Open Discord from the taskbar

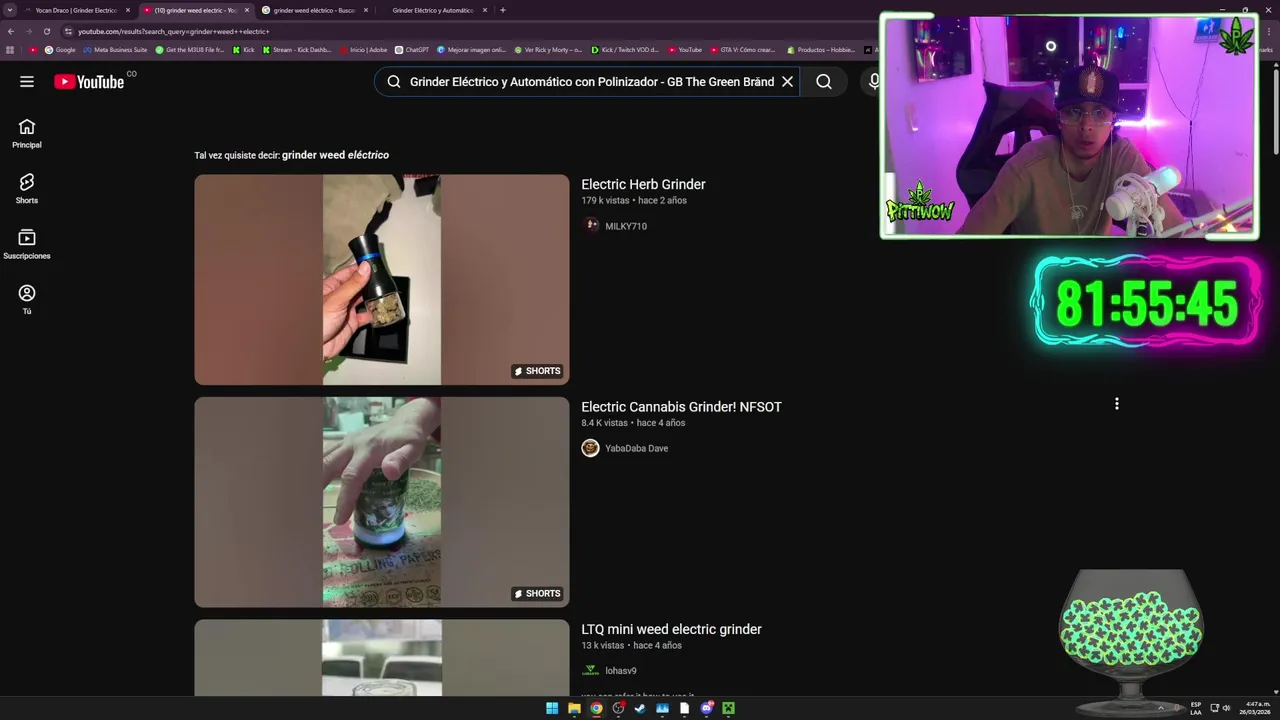706,708
